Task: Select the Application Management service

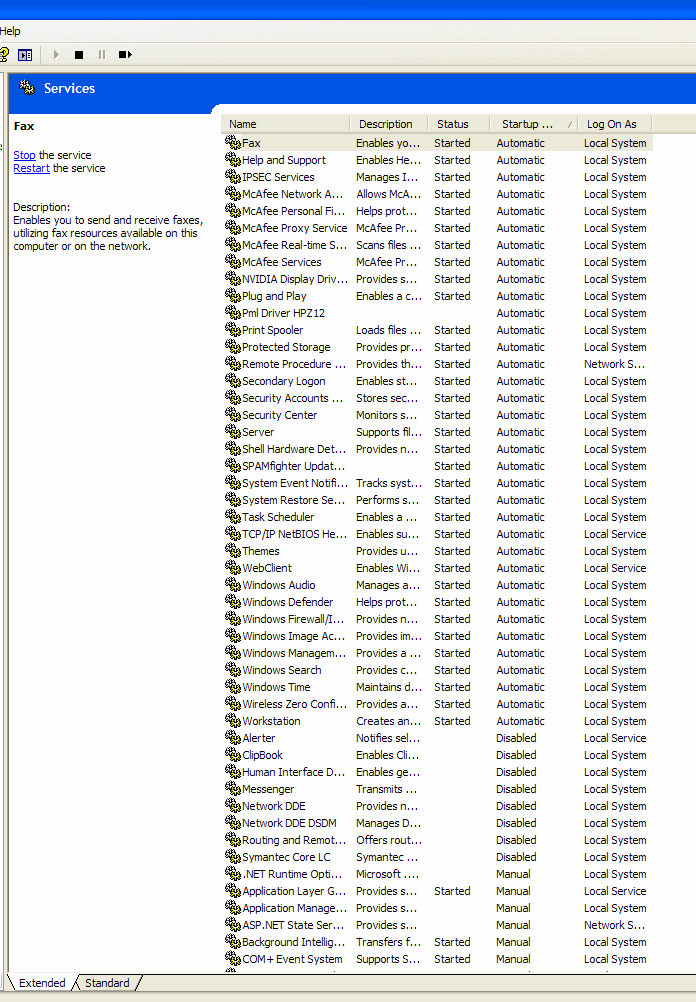Action: coord(437,908)
